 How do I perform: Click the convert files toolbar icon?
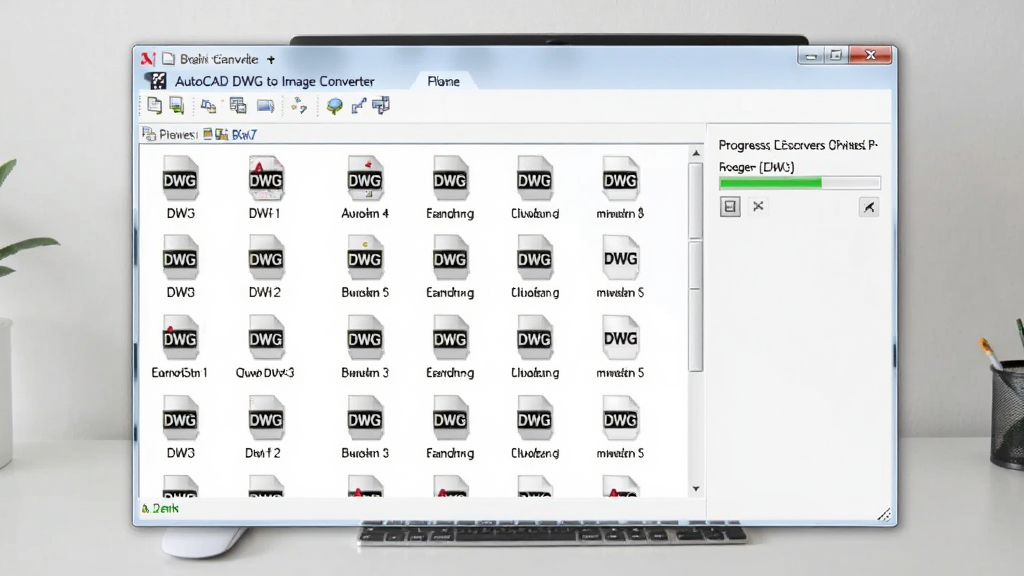(x=208, y=106)
